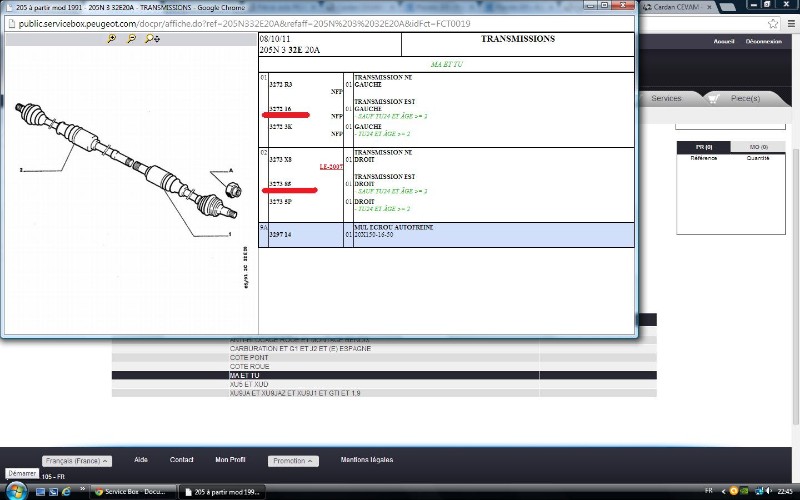Click part reference 3272 R3
Viewport: 800px width, 500px height.
tap(281, 85)
